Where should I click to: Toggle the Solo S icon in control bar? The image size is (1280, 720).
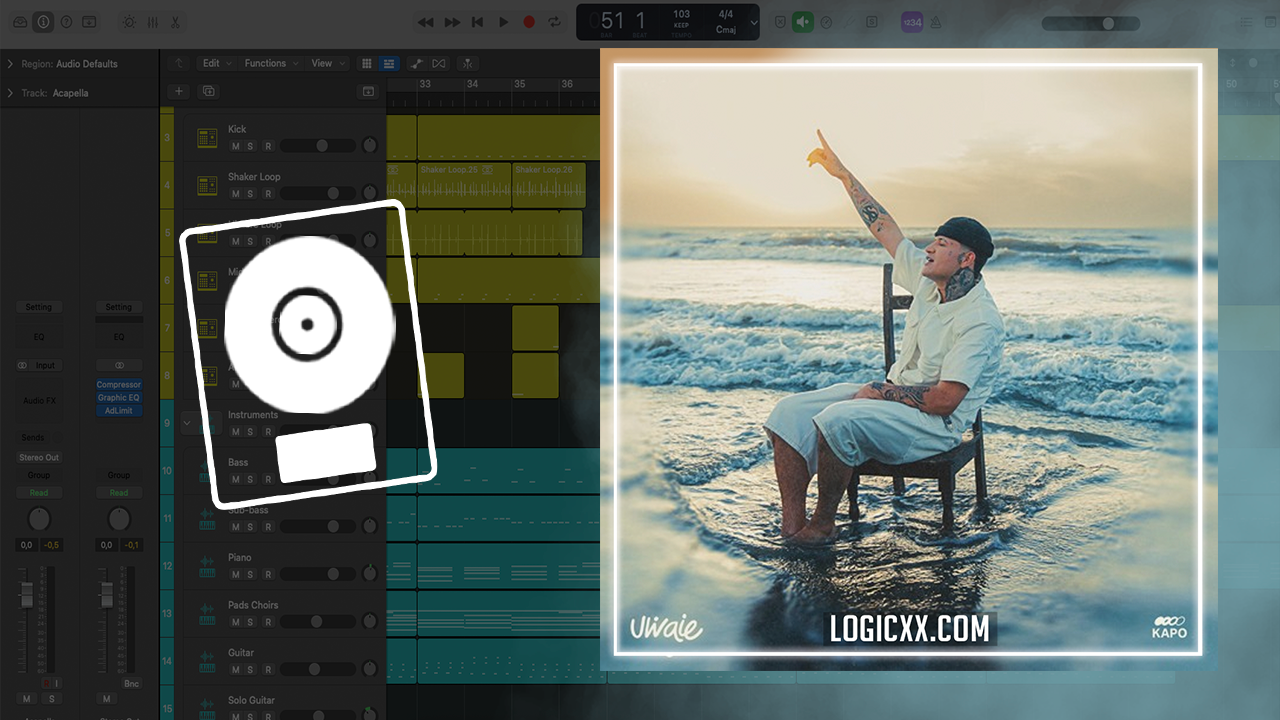pos(871,22)
